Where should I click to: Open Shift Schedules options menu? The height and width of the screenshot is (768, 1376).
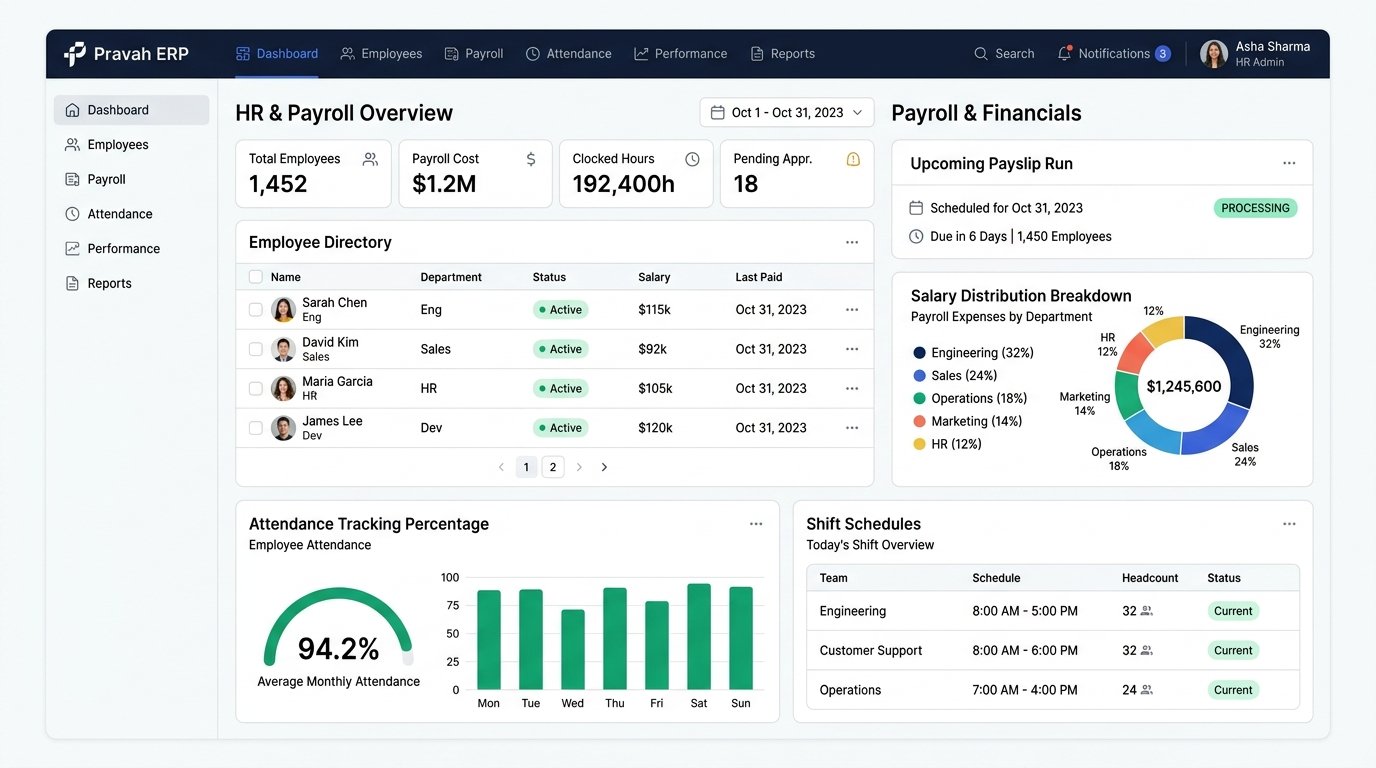click(x=1289, y=524)
